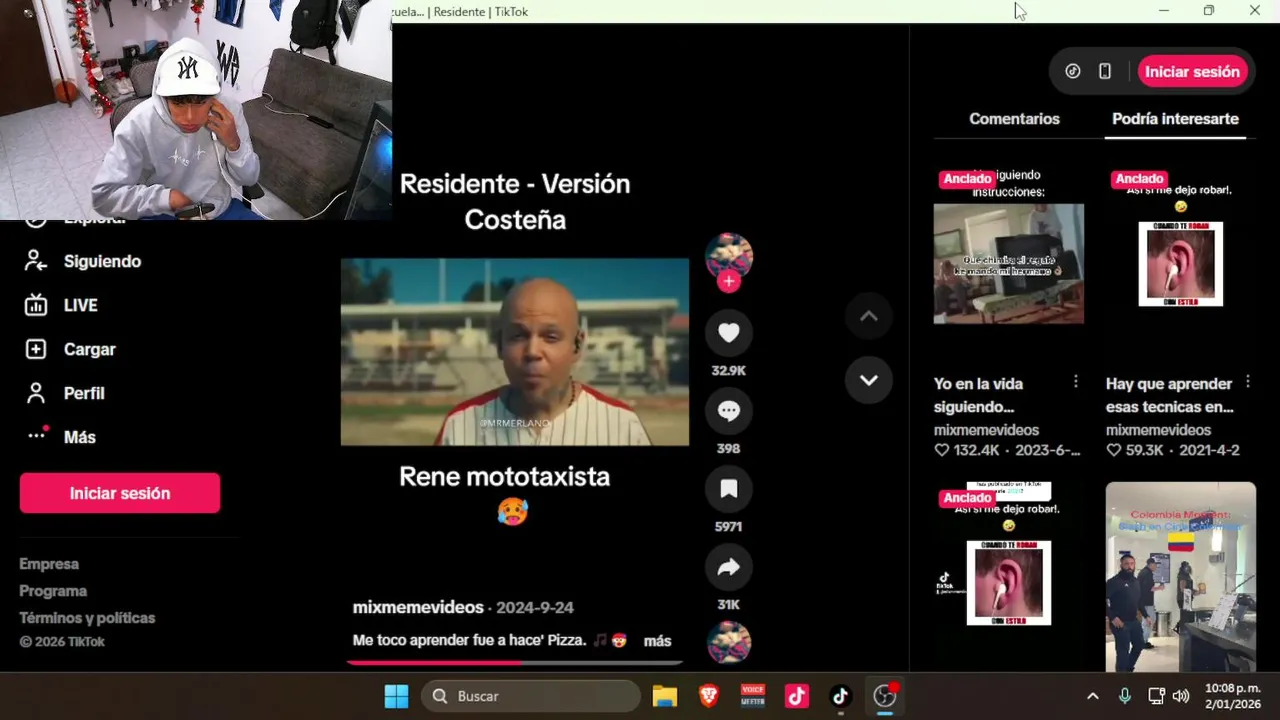Click the TikTok coins icon in top bar
Image resolution: width=1280 pixels, height=720 pixels.
pos(1073,71)
